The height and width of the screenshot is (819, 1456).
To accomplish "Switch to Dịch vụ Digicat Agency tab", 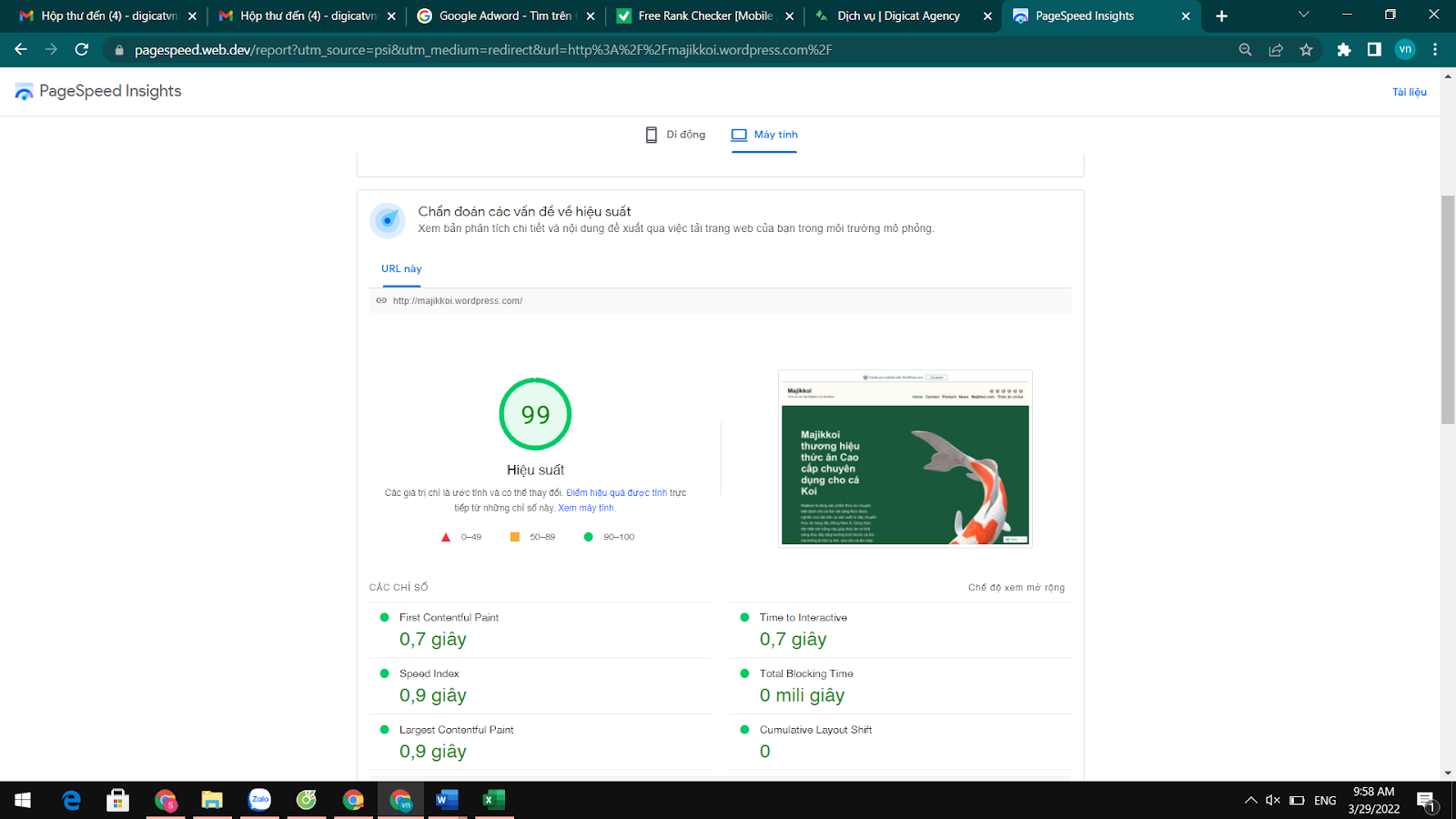I will [x=901, y=16].
